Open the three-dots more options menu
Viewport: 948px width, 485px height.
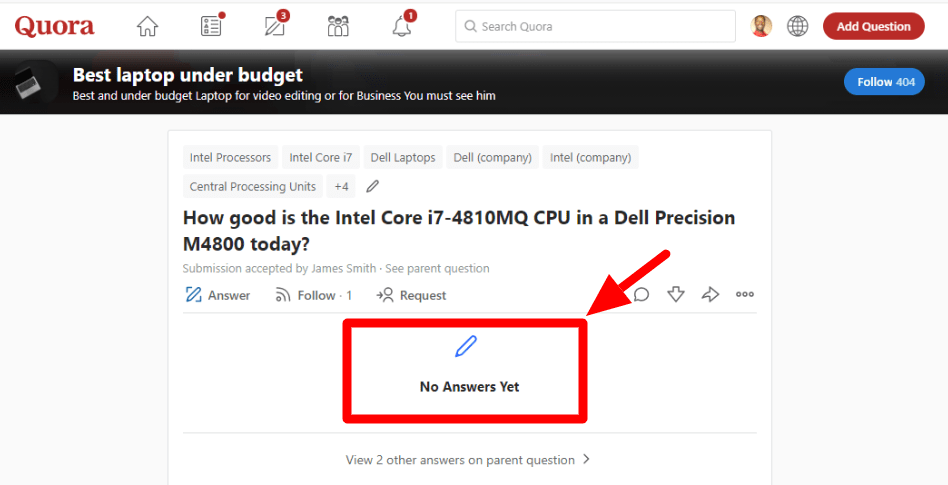tap(744, 295)
